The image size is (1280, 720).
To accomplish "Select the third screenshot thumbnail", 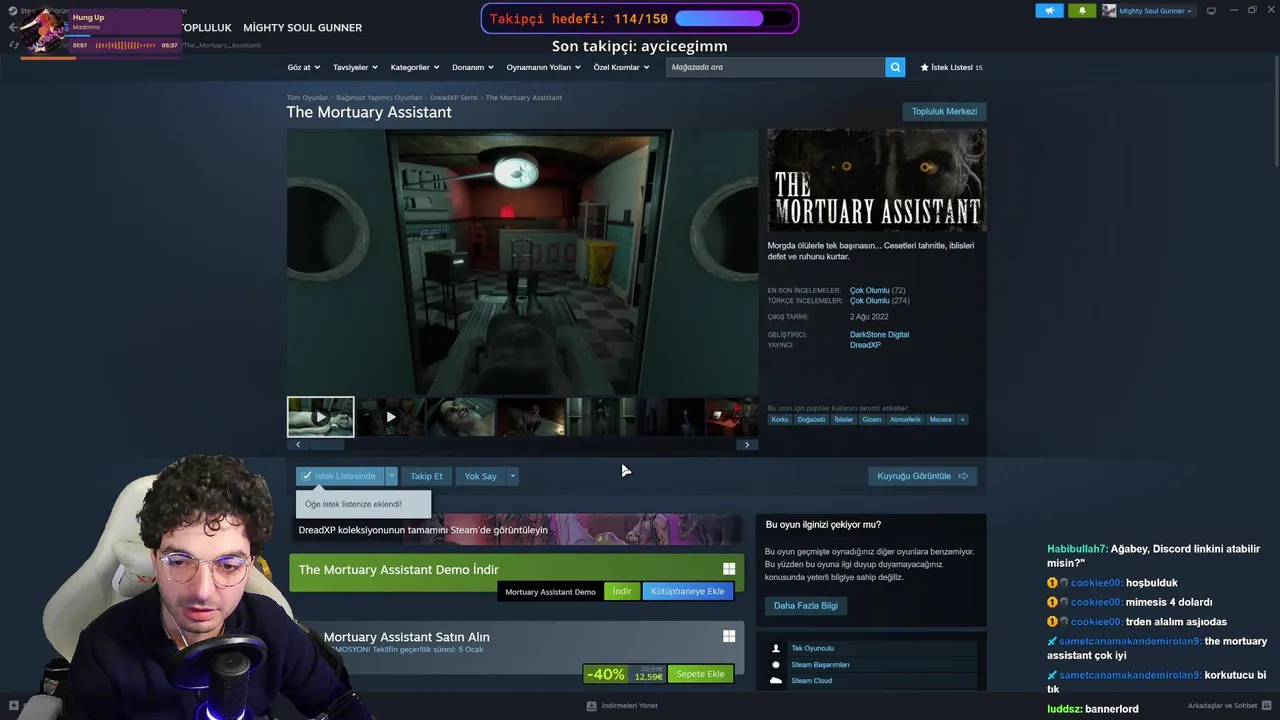I will 461,417.
